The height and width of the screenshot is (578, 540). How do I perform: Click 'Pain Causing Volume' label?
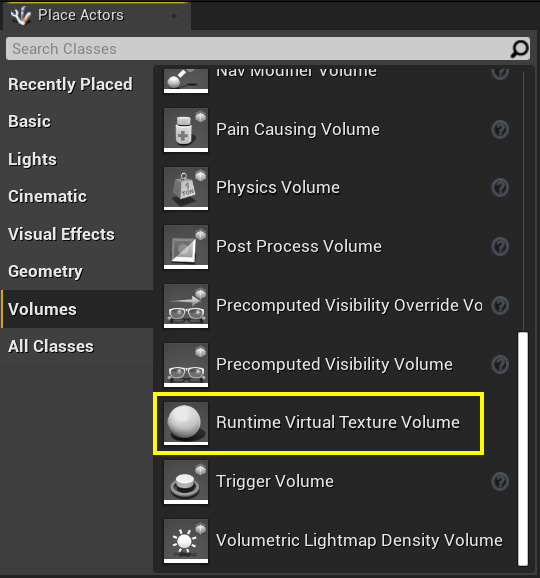pyautogui.click(x=298, y=129)
